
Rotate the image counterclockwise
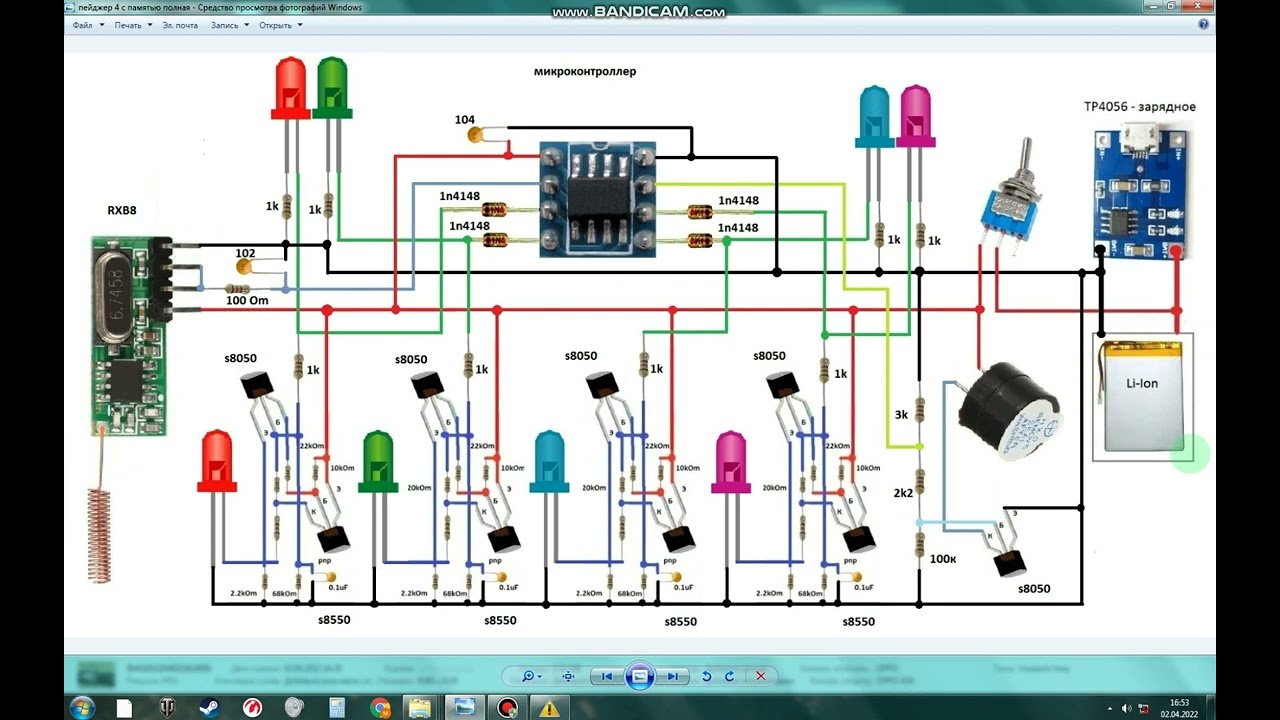pyautogui.click(x=706, y=676)
